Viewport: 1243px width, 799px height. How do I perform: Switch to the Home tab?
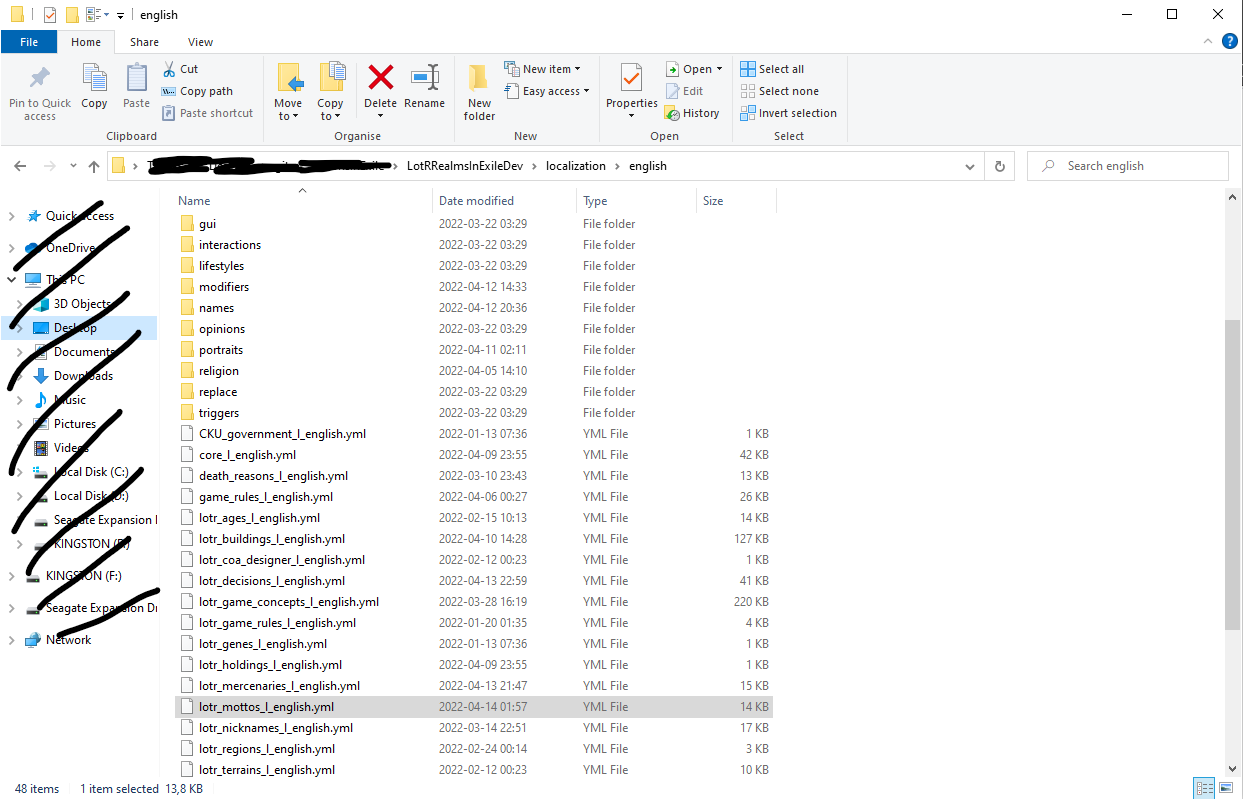tap(86, 42)
